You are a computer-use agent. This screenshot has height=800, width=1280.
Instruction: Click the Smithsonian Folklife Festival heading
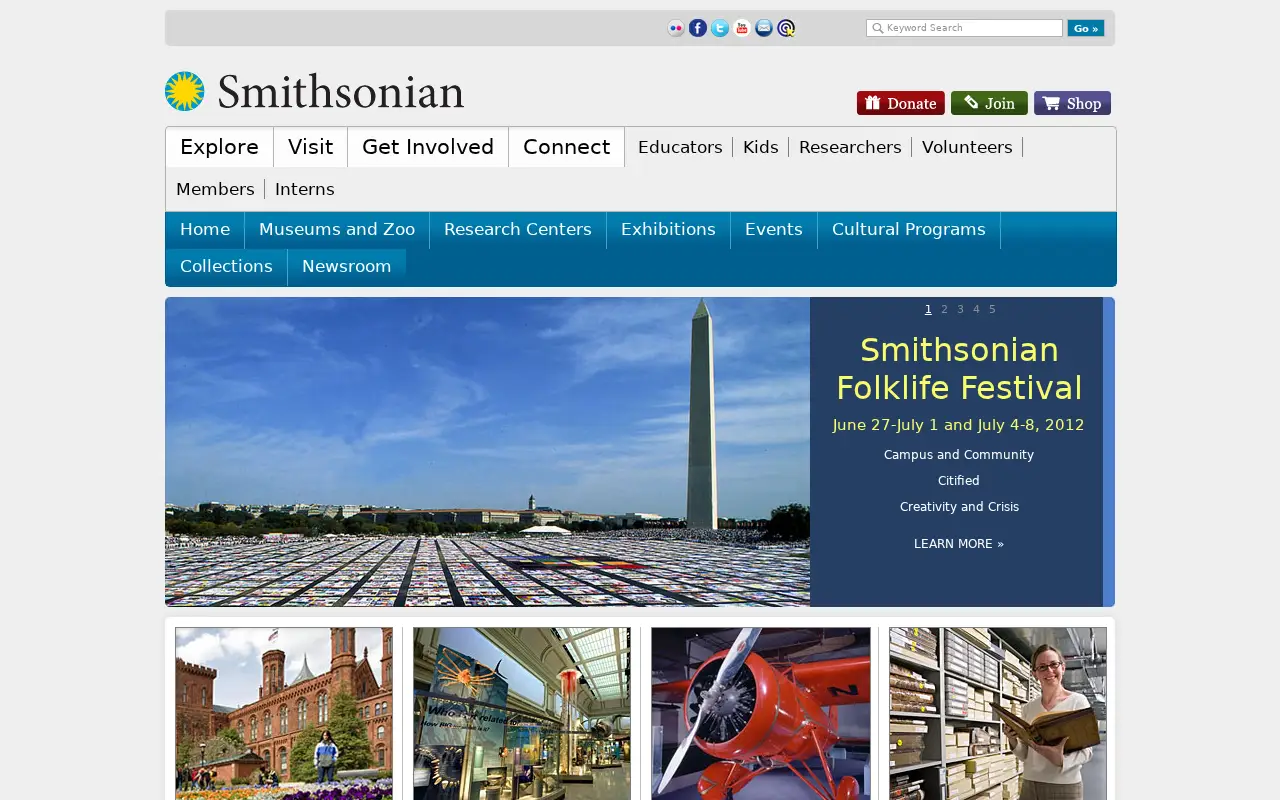[x=959, y=368]
